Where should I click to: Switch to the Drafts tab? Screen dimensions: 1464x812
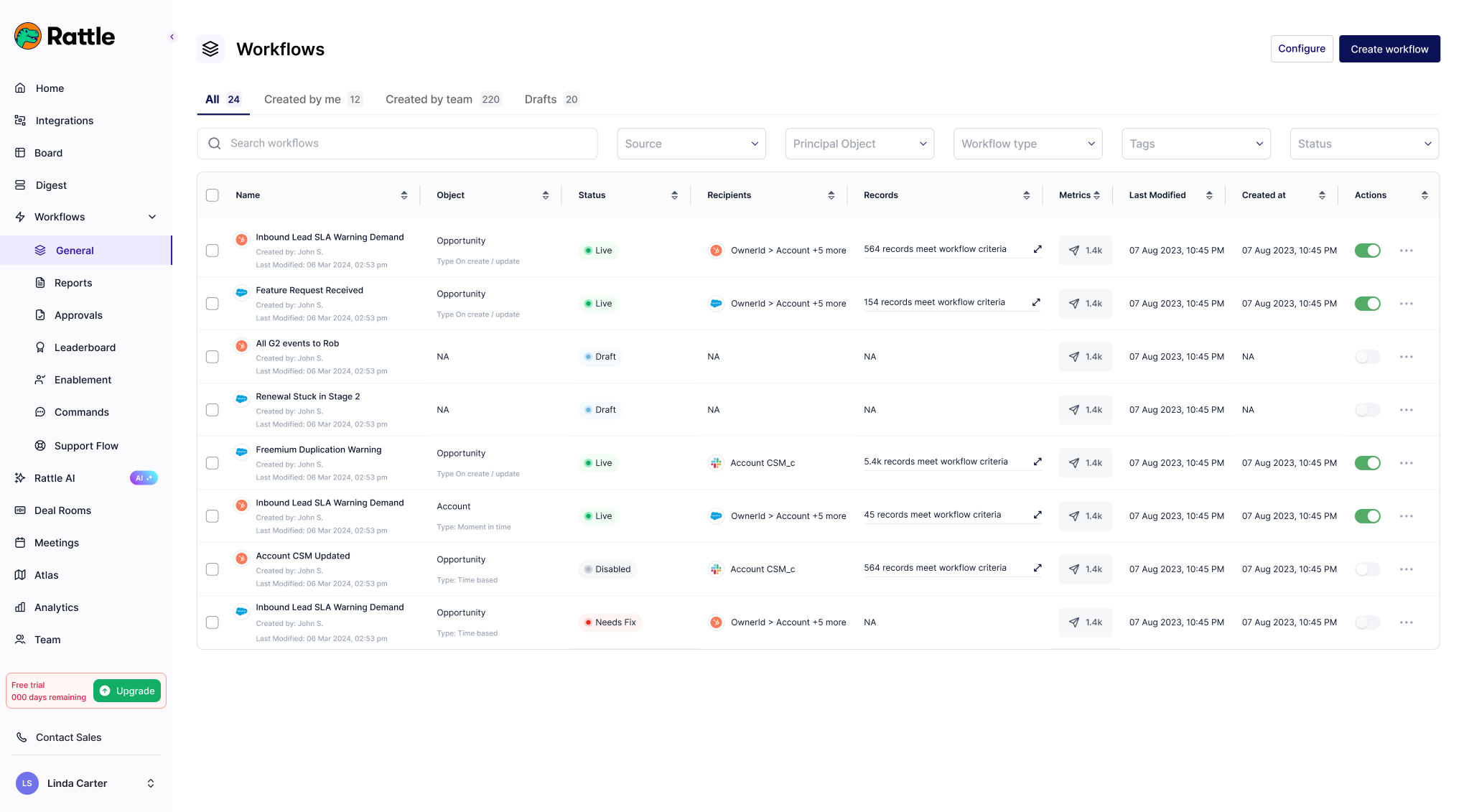pyautogui.click(x=541, y=99)
